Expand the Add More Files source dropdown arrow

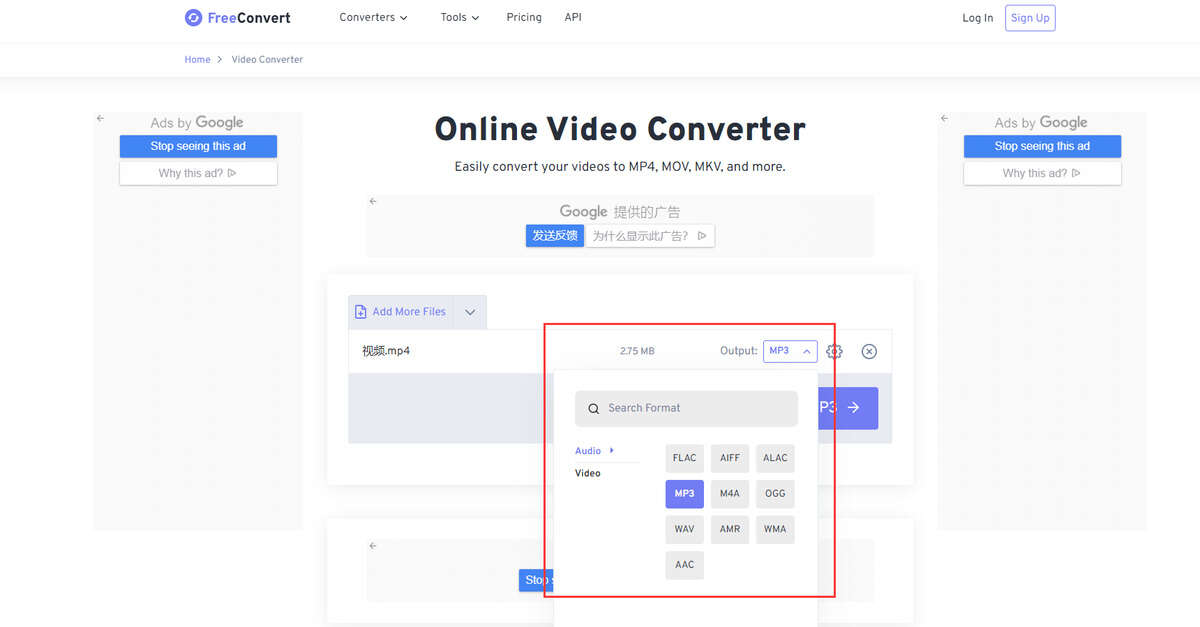[x=470, y=312]
